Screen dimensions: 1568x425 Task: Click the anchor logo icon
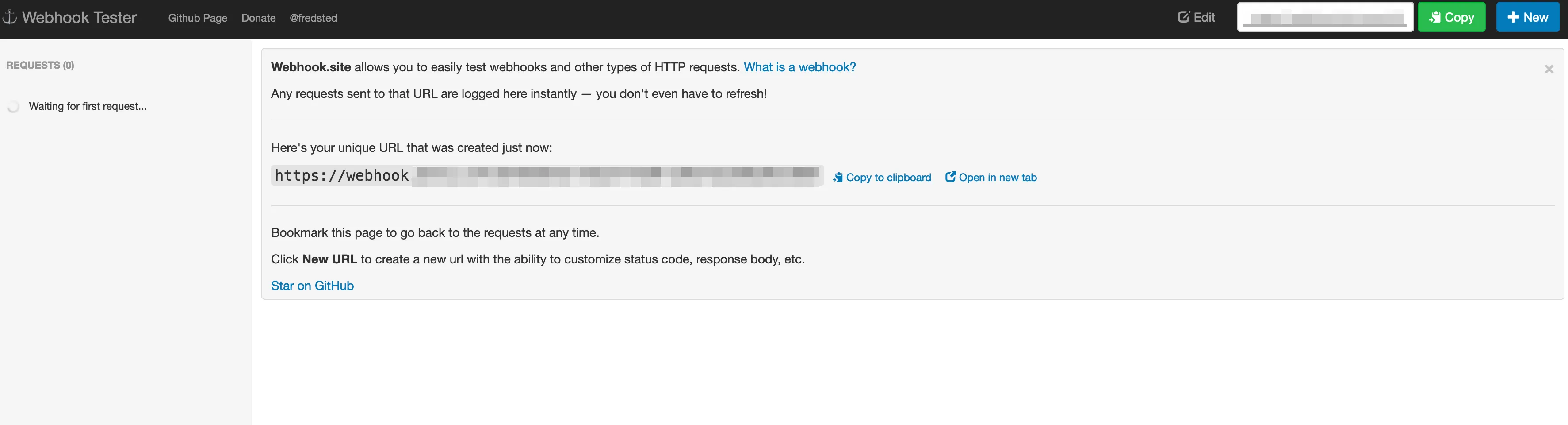(x=10, y=17)
